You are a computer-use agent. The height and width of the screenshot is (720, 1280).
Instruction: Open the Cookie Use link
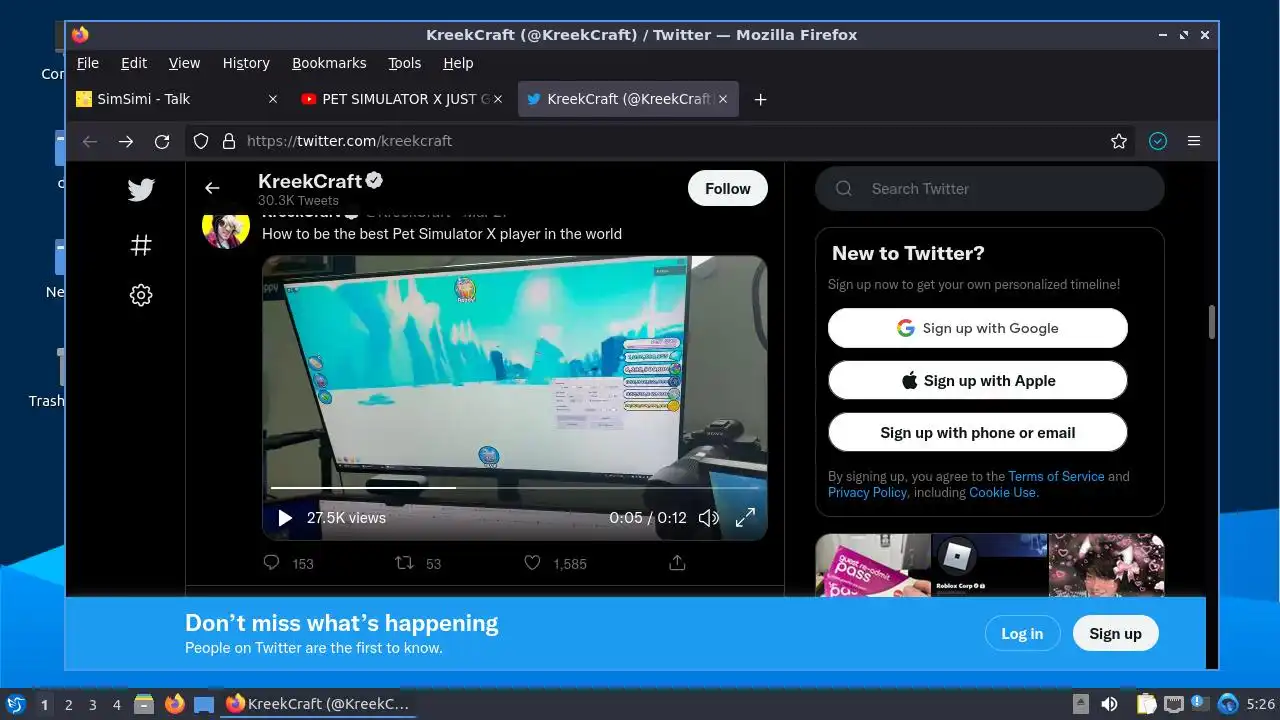pyautogui.click(x=1003, y=492)
